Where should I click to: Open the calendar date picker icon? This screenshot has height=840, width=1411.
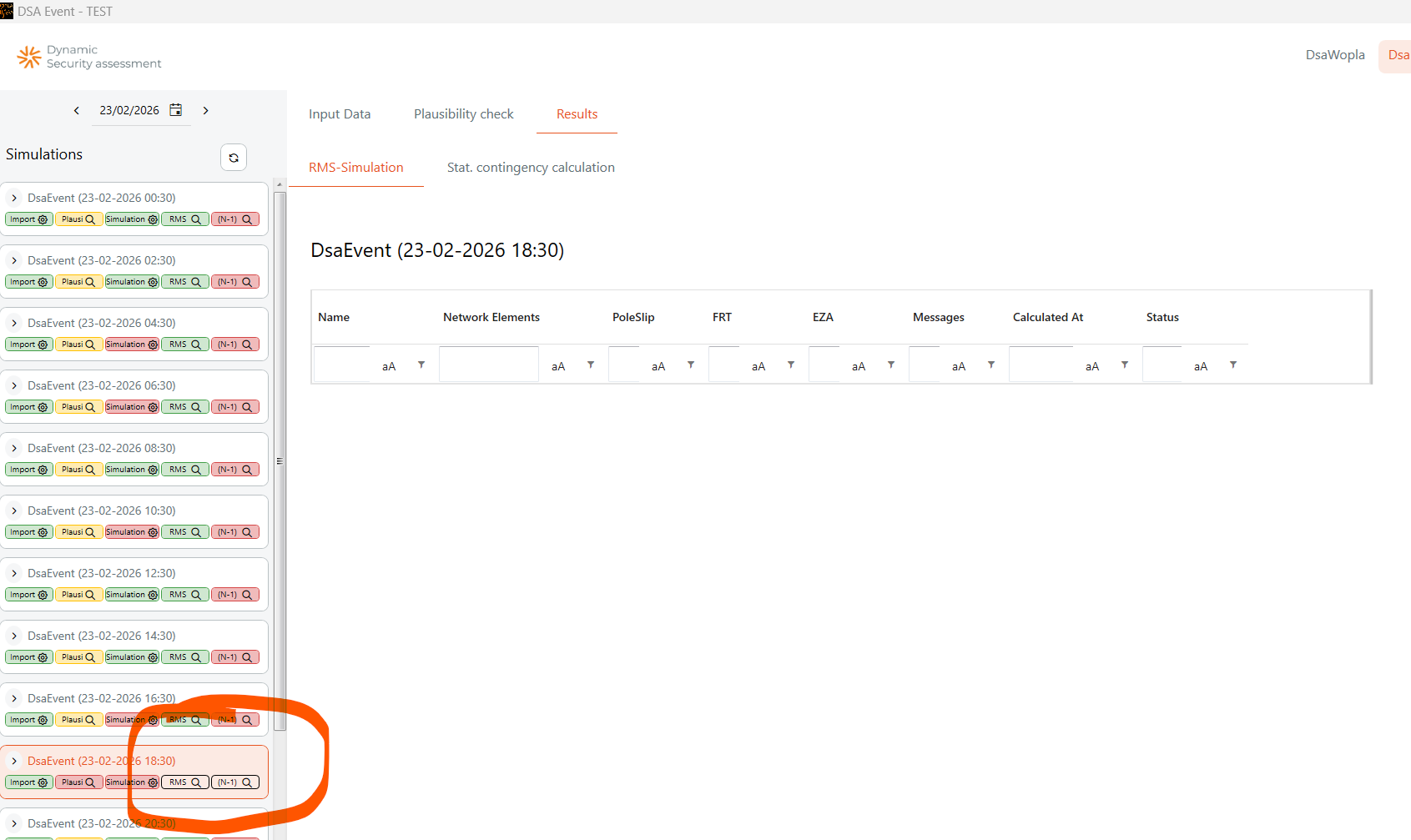[176, 110]
